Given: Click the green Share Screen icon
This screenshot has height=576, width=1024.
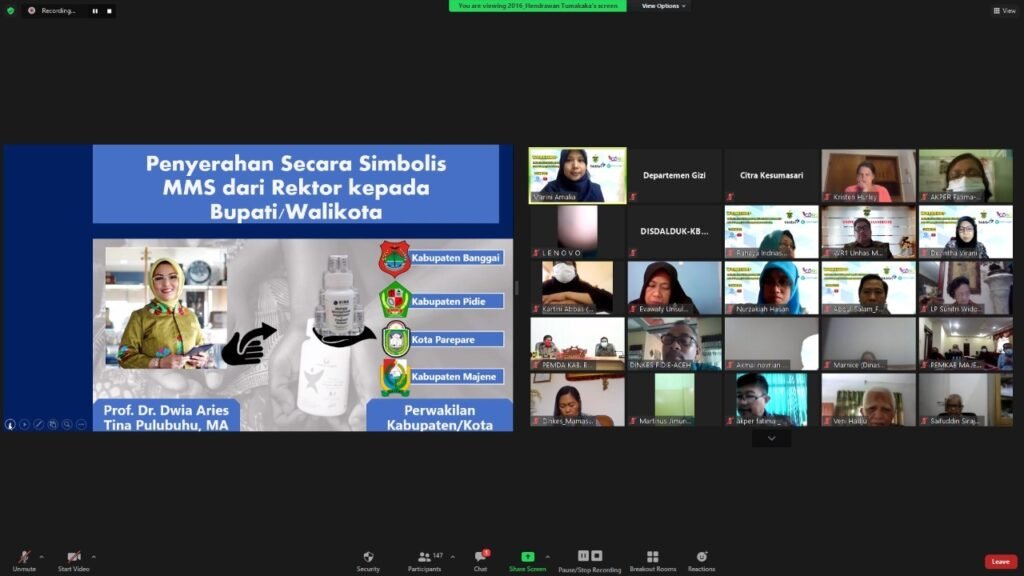Looking at the screenshot, I should [527, 557].
